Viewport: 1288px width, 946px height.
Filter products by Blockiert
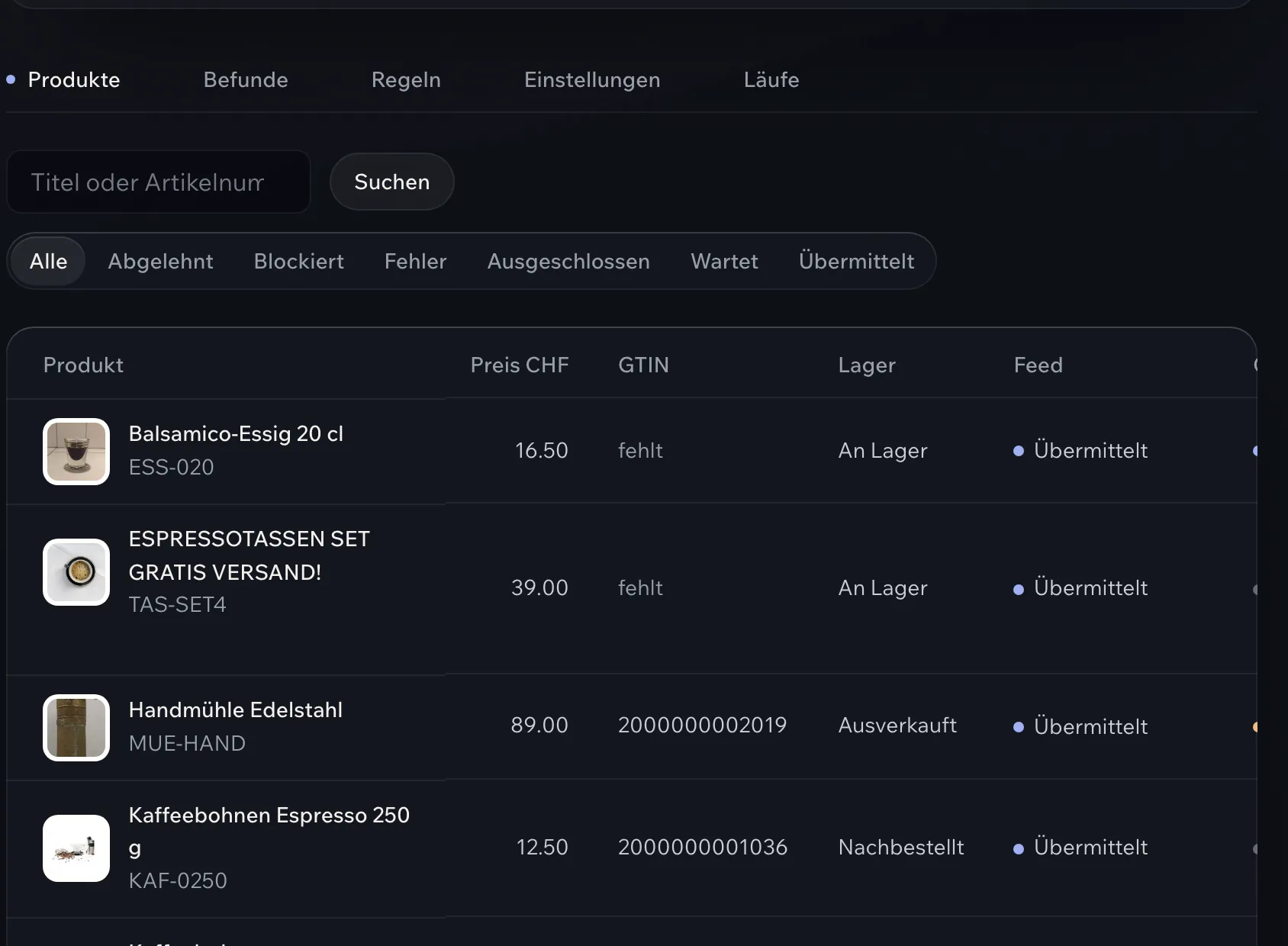point(299,261)
